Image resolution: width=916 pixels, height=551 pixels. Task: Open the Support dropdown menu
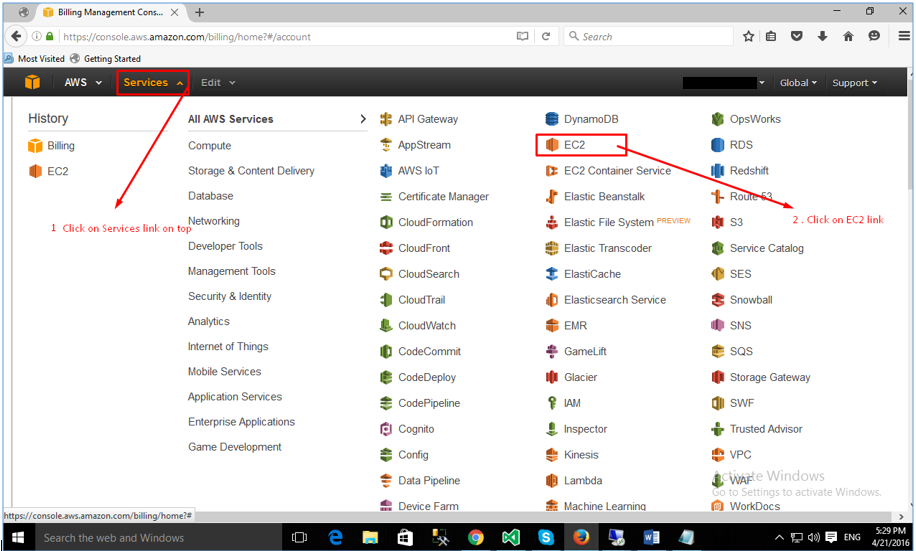click(x=855, y=83)
